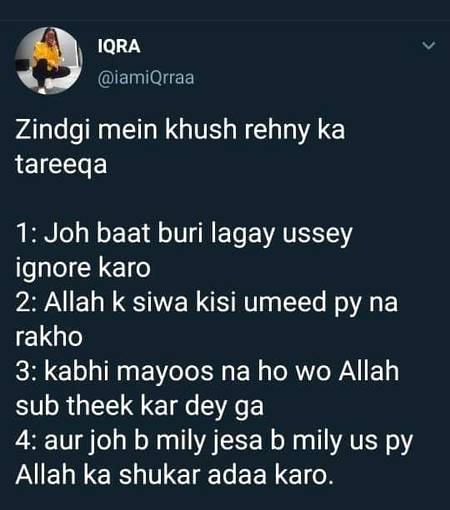This screenshot has height=510, width=450.
Task: Click the word 'khush' in the heading
Action: tap(201, 130)
